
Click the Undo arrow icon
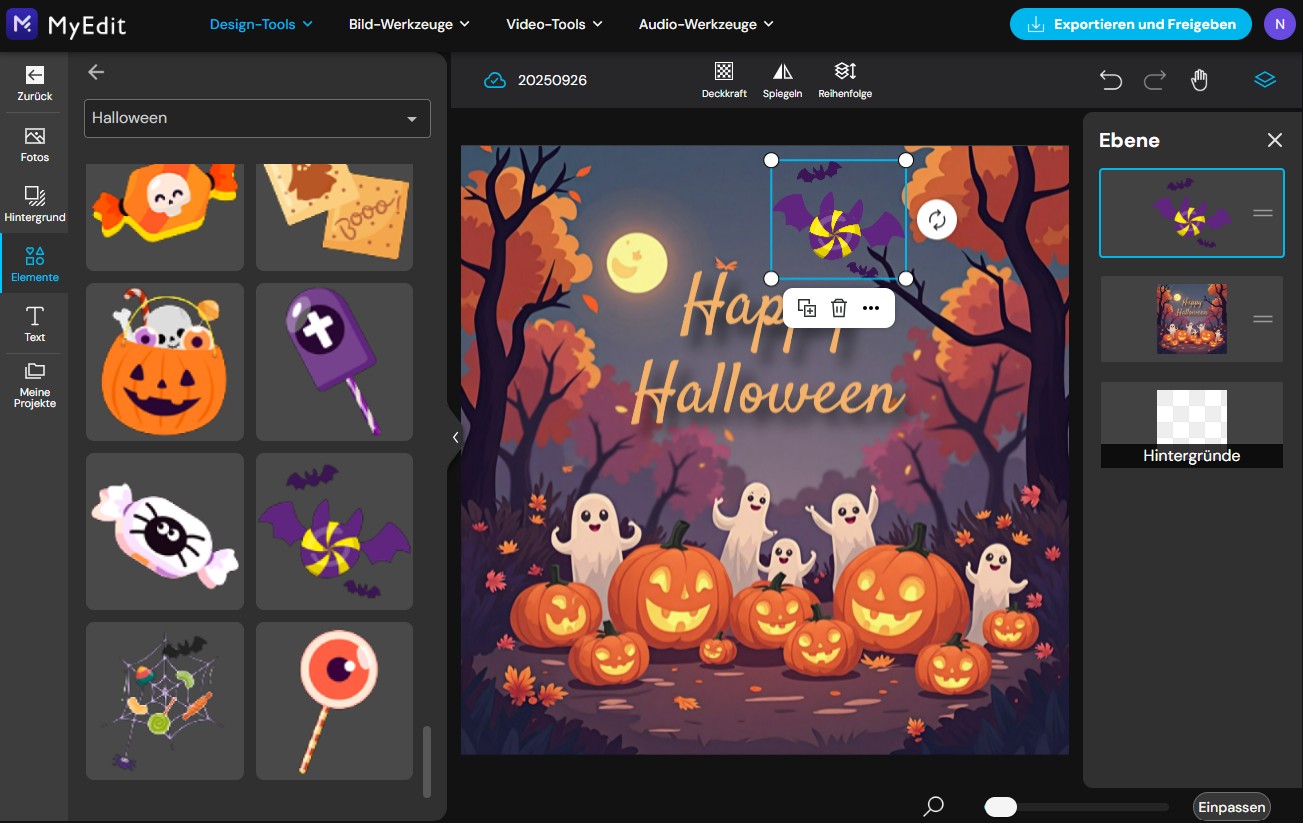coord(1110,79)
